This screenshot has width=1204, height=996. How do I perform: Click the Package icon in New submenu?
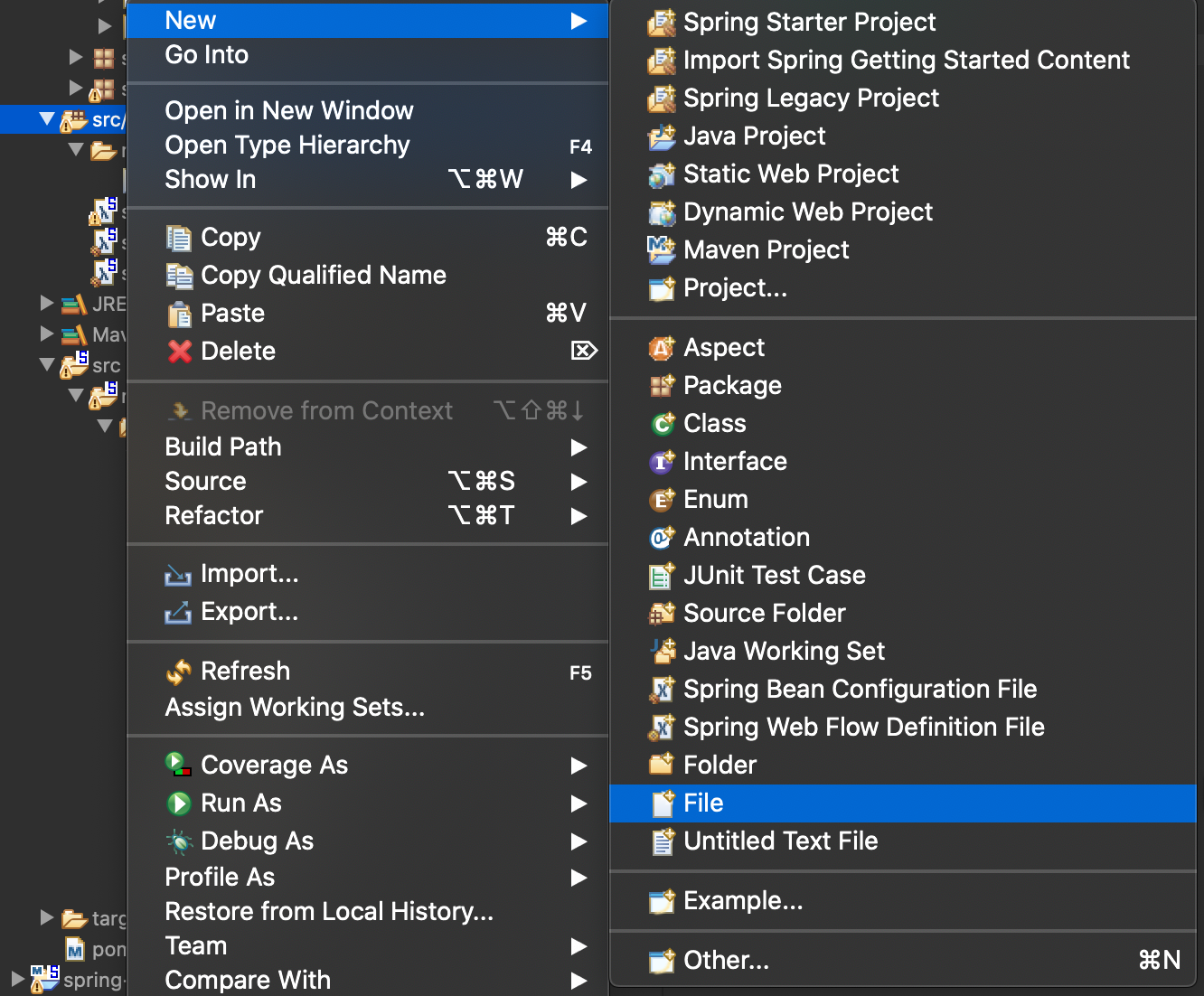662,386
